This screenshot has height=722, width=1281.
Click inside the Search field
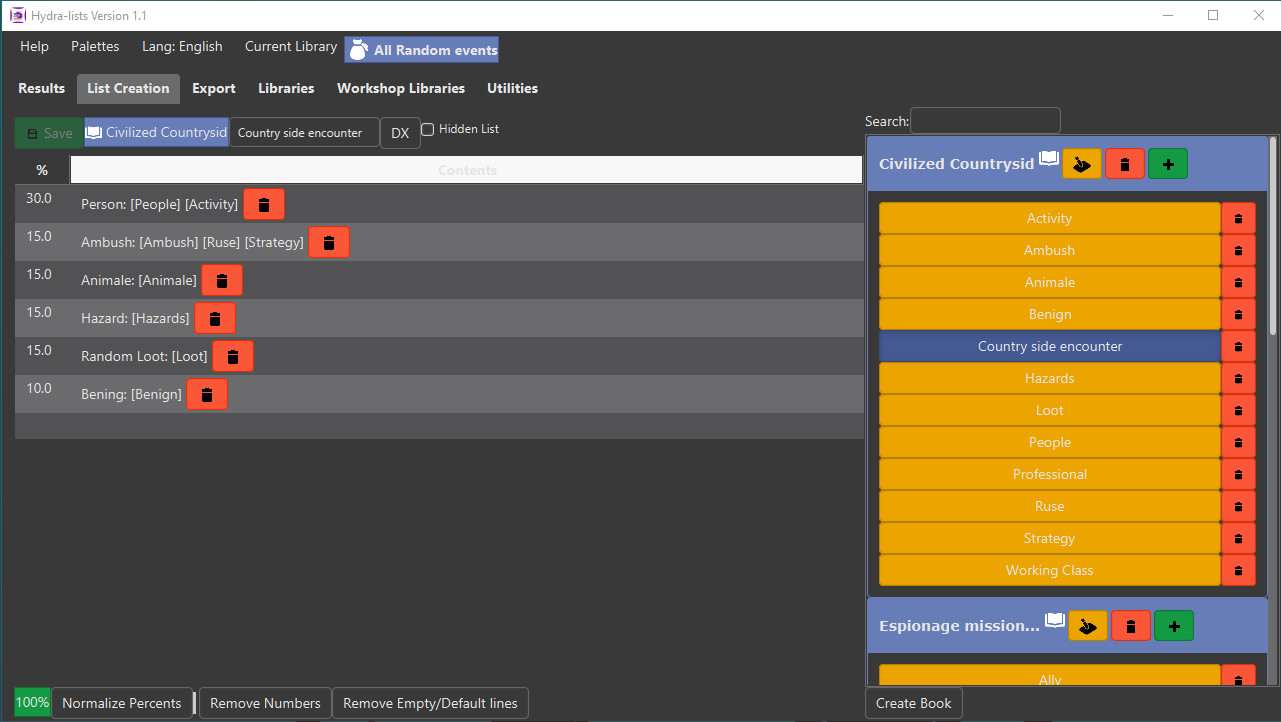tap(984, 120)
